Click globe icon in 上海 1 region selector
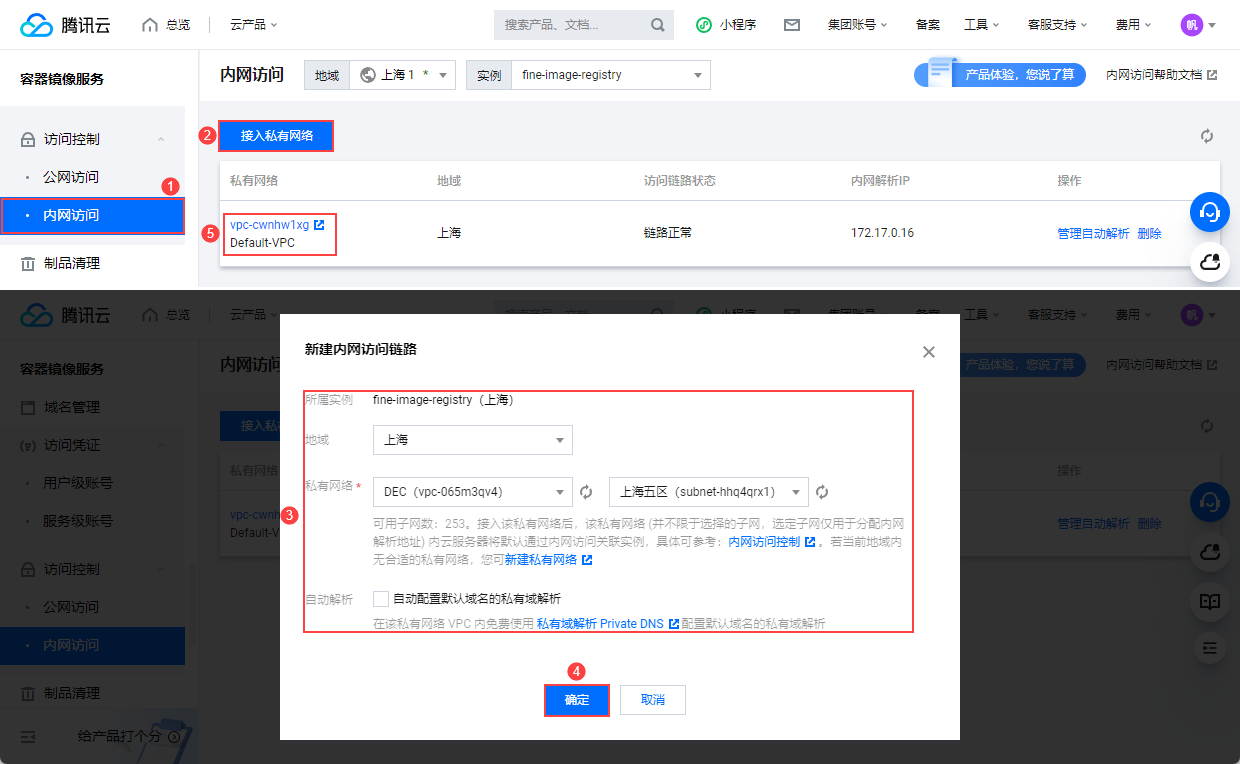 click(x=367, y=75)
